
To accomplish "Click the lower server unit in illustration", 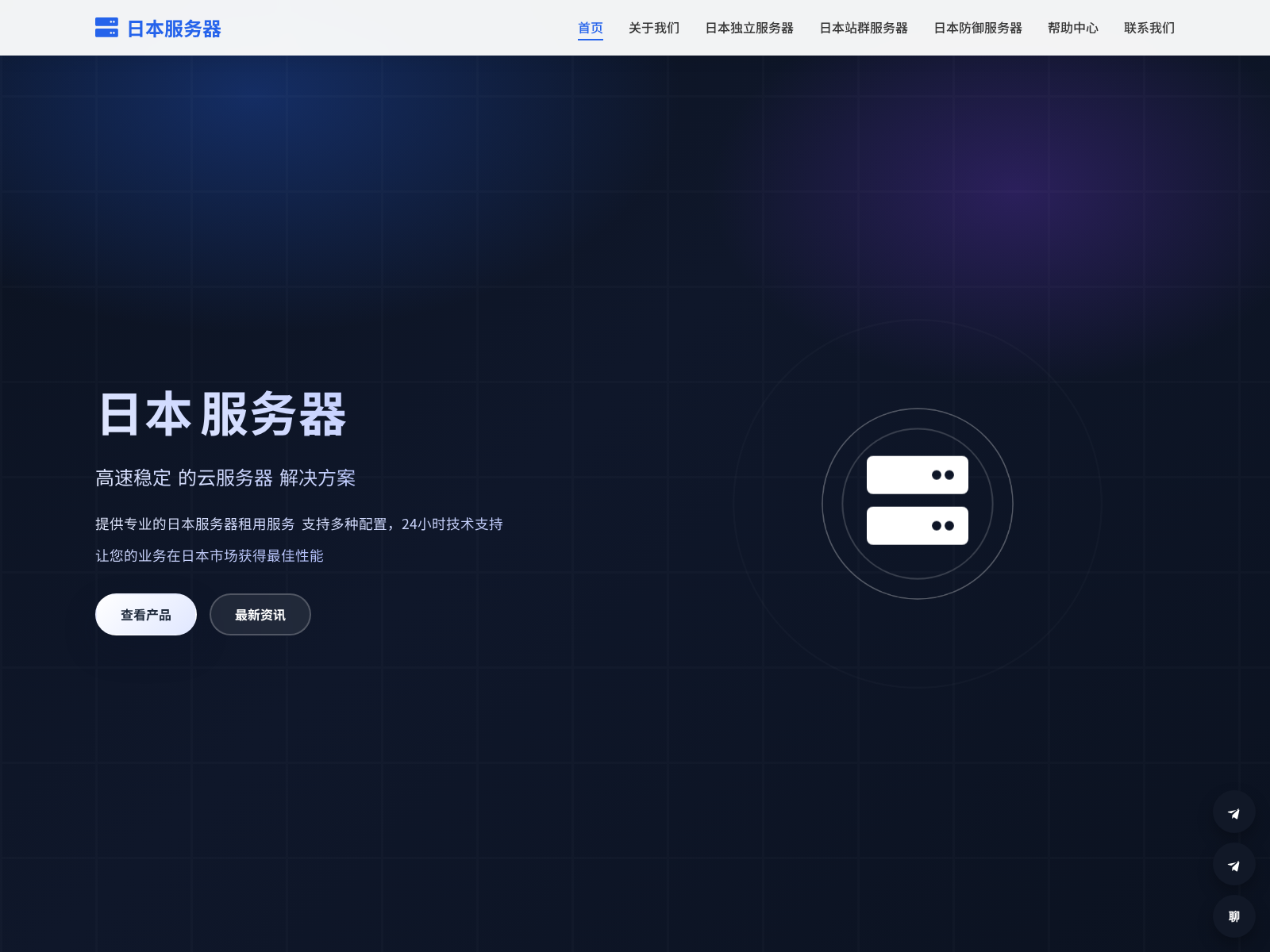I will tap(917, 526).
